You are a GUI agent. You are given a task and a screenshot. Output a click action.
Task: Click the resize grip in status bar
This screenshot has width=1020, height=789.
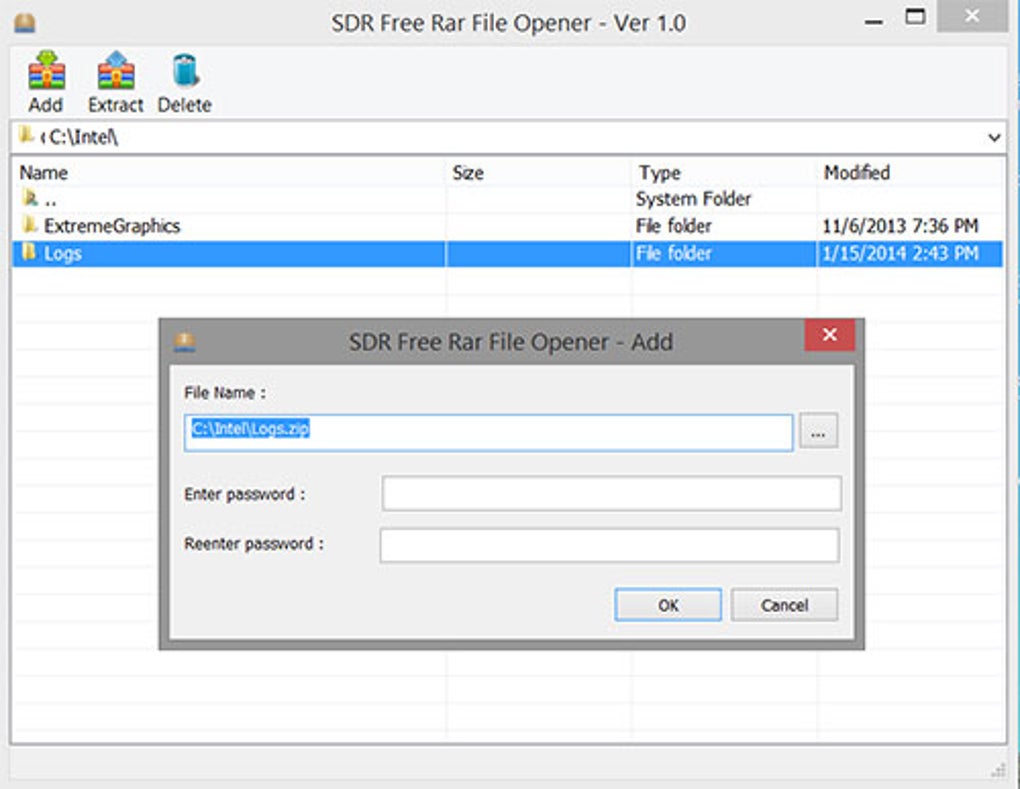point(999,771)
